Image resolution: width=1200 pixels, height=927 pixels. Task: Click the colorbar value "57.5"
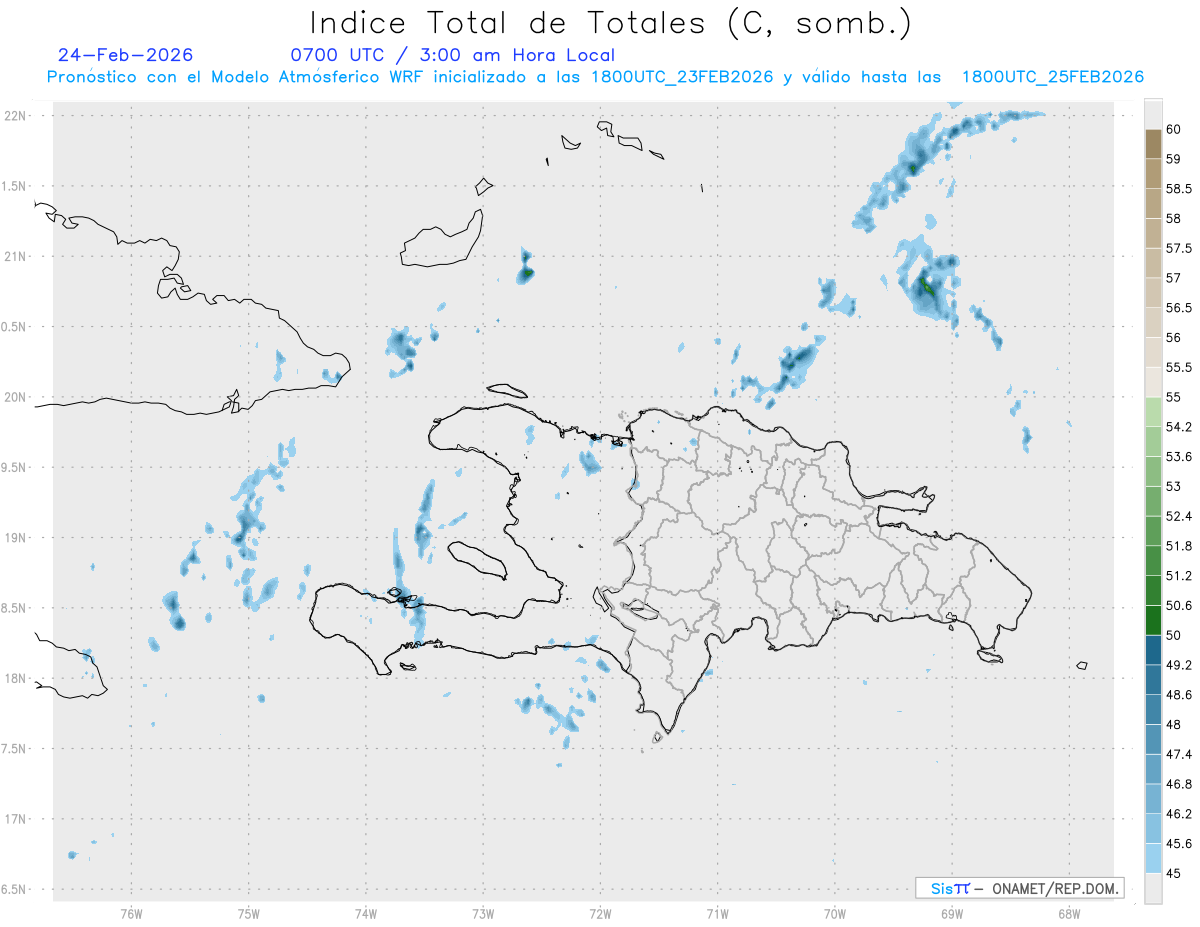(x=1178, y=248)
